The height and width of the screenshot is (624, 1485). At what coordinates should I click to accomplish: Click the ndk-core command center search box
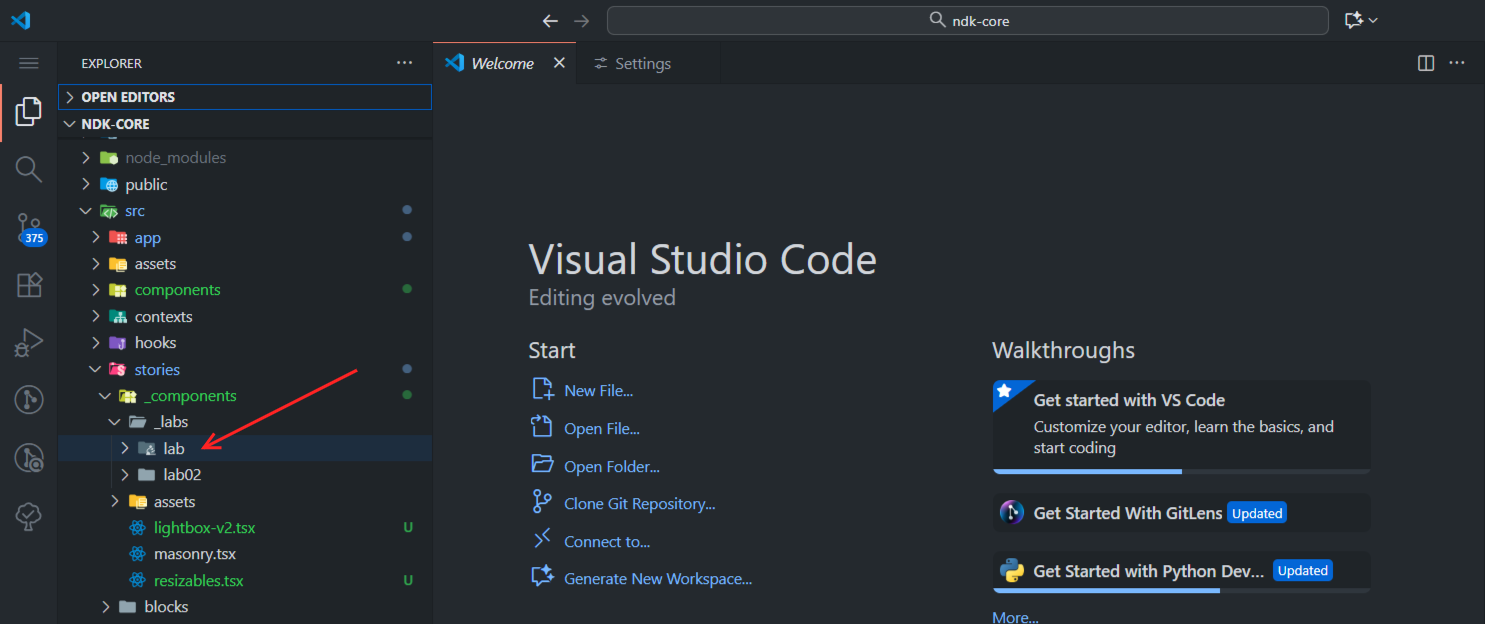(x=967, y=21)
